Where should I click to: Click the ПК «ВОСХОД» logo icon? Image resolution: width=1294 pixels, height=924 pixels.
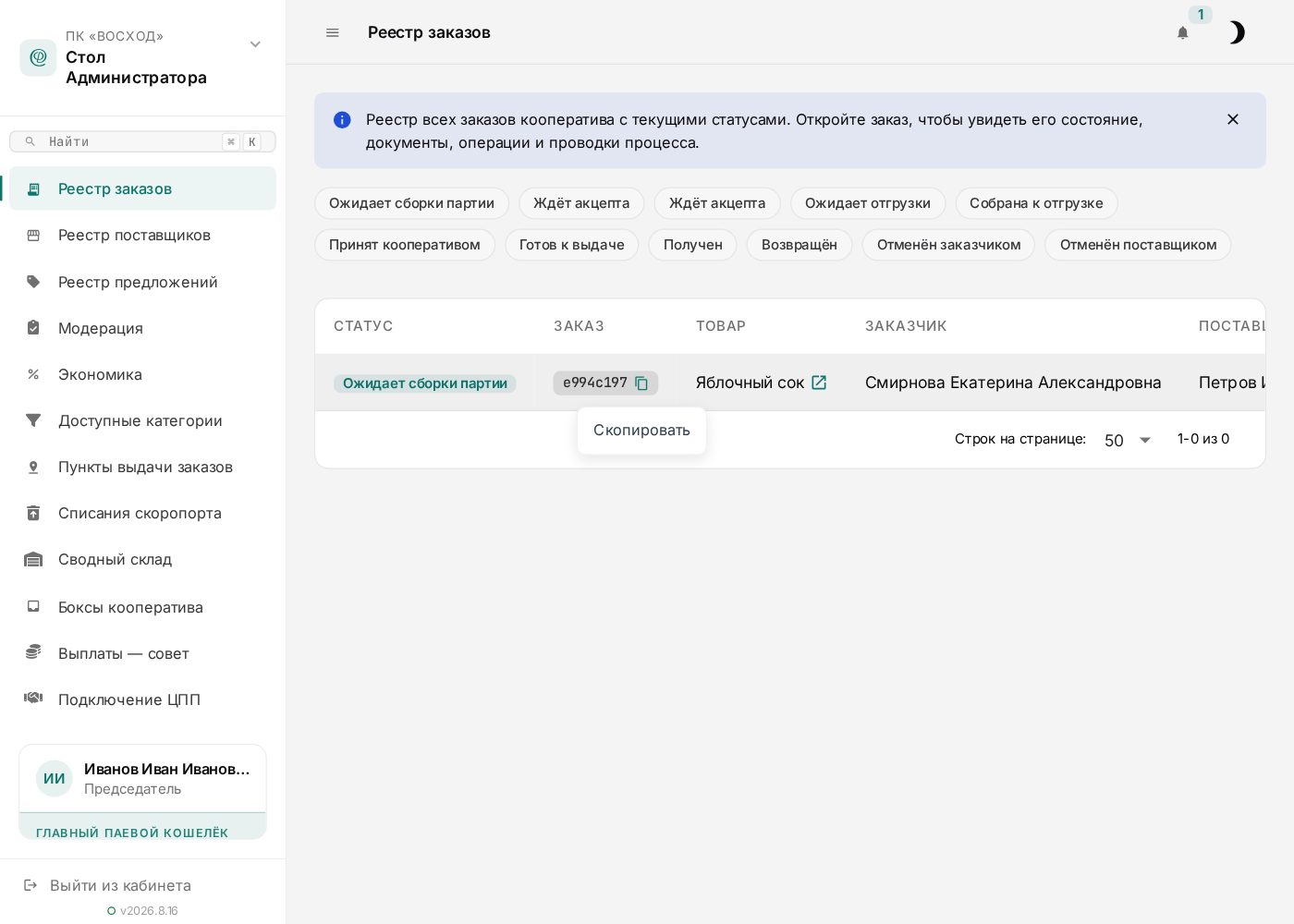coord(38,57)
